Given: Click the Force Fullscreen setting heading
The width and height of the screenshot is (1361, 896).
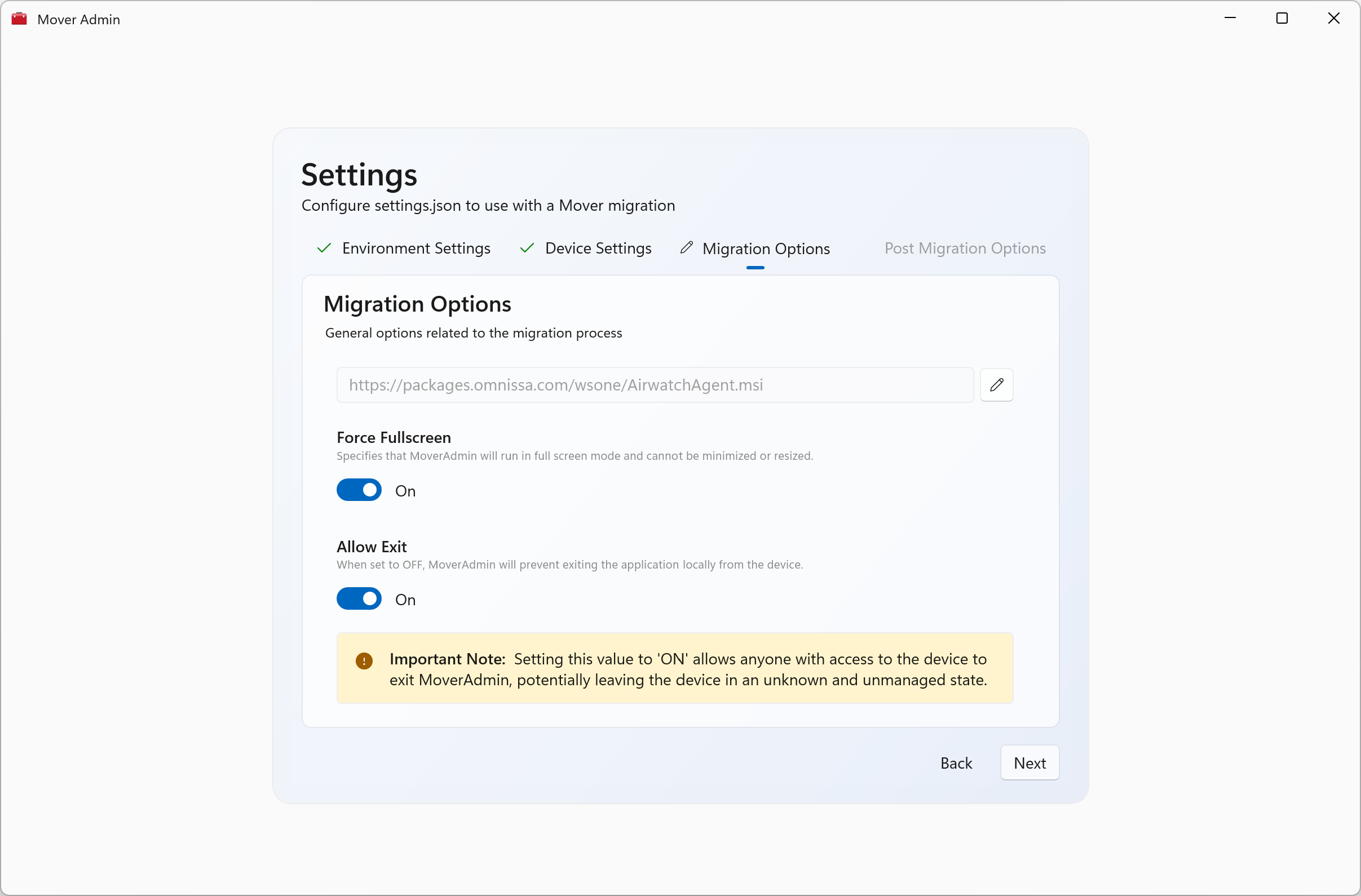Looking at the screenshot, I should coord(394,438).
